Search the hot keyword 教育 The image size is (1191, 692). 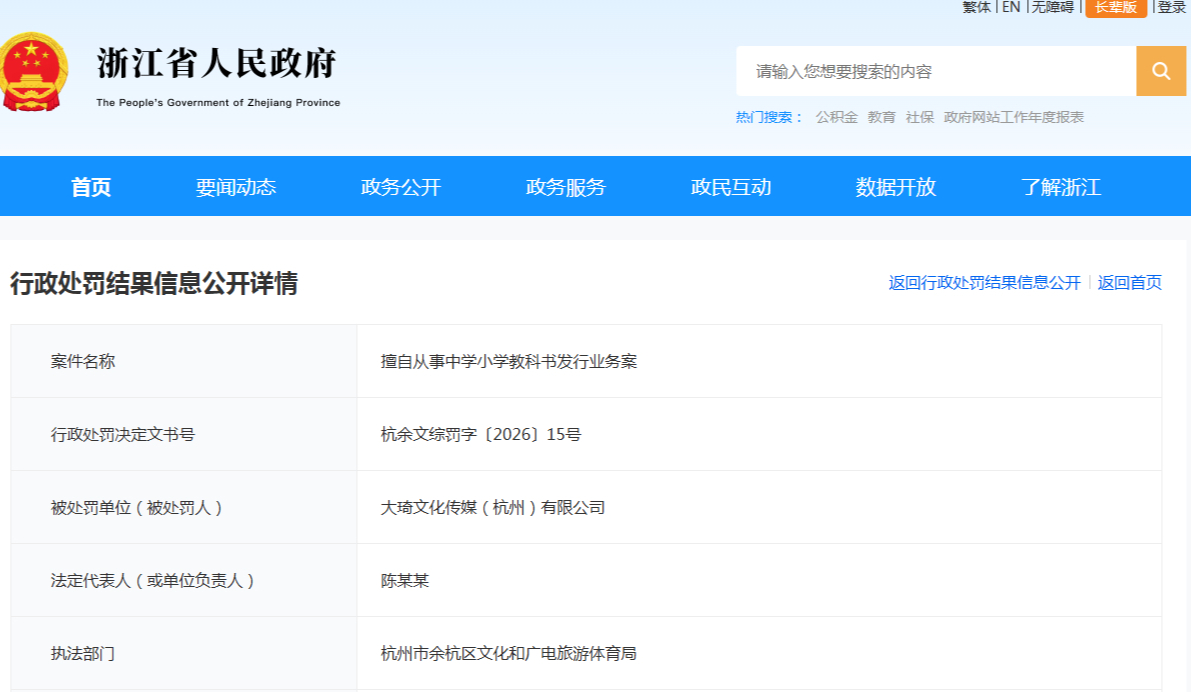(881, 117)
